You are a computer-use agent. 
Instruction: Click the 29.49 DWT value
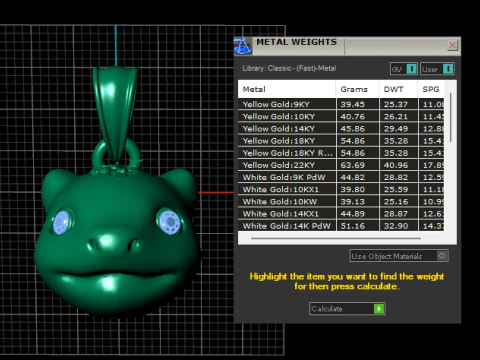396,129
